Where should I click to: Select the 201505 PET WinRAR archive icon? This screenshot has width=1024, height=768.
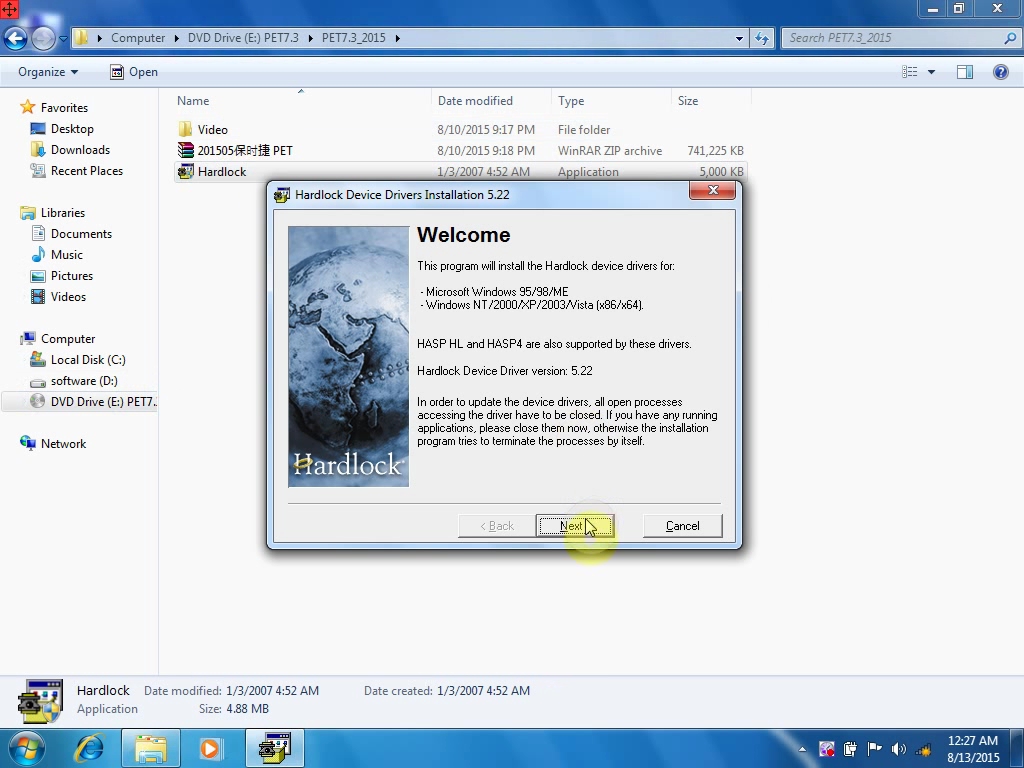[186, 151]
